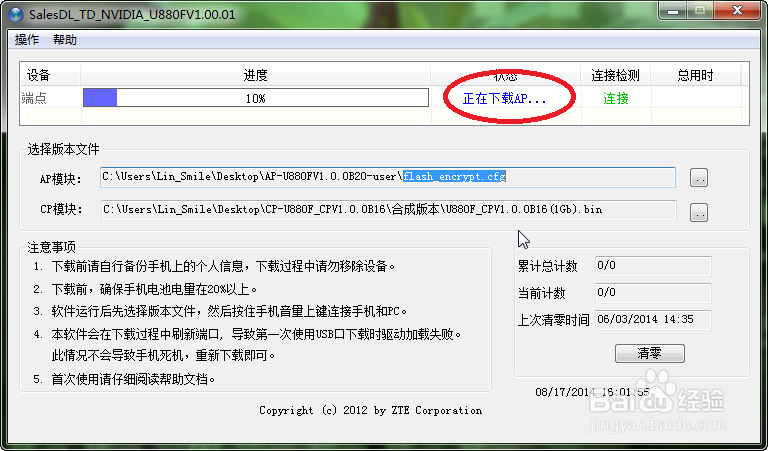Click the 累计总计数 label
This screenshot has height=451, width=768.
pyautogui.click(x=548, y=266)
